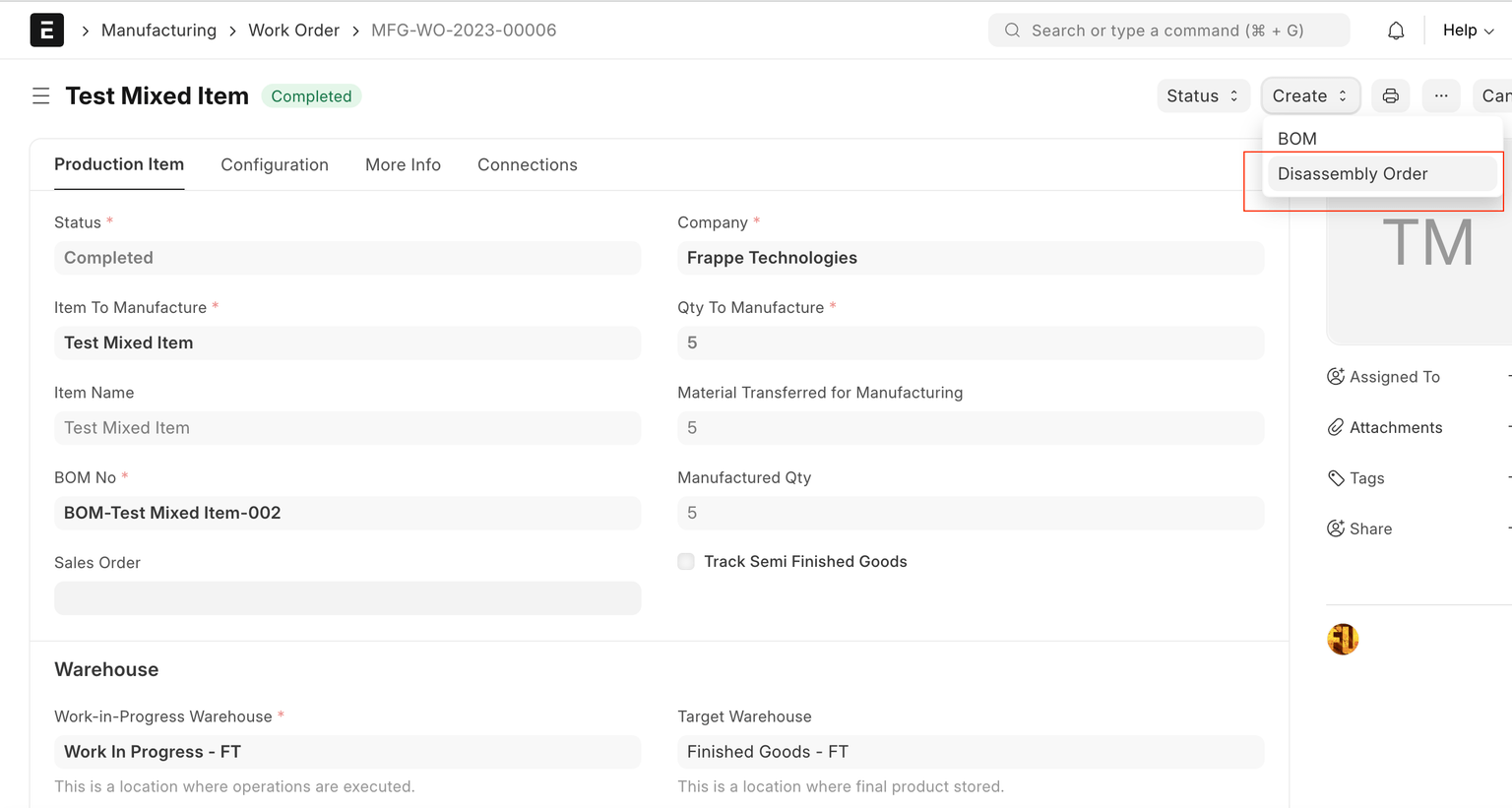1512x808 pixels.
Task: Expand the Create dropdown
Action: pos(1310,95)
